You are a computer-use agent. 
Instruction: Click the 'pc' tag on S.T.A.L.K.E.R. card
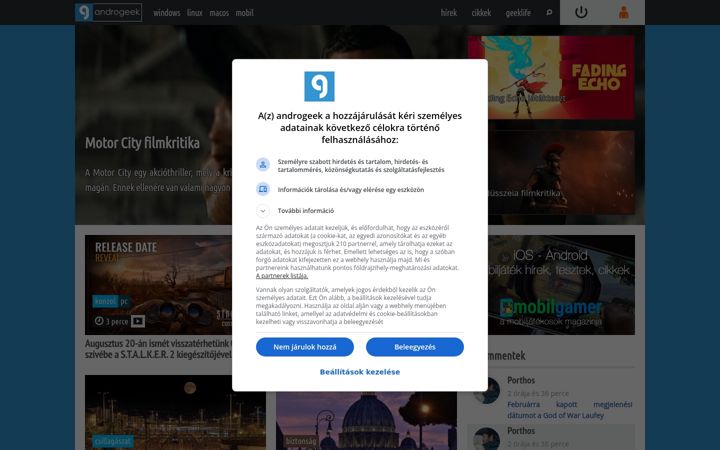pyautogui.click(x=124, y=302)
